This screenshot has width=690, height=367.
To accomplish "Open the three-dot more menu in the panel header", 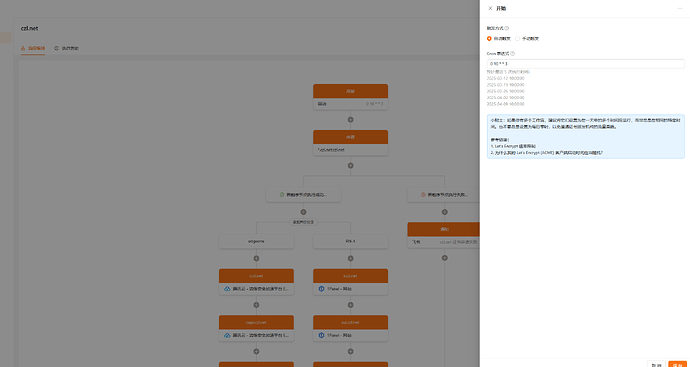I will pos(680,8).
